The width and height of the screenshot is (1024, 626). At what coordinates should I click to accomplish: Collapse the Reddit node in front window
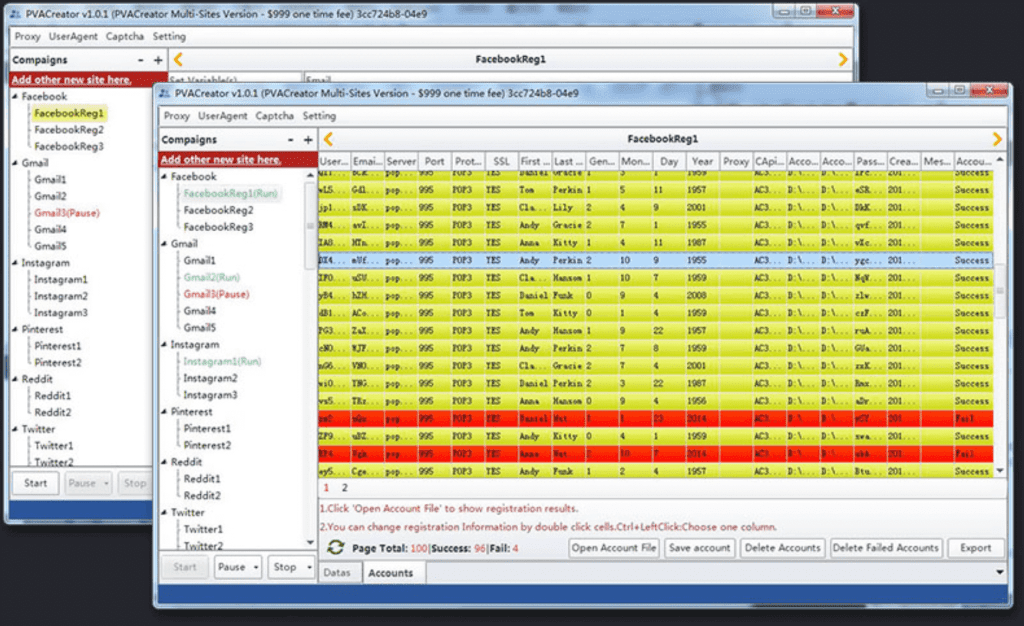click(164, 462)
